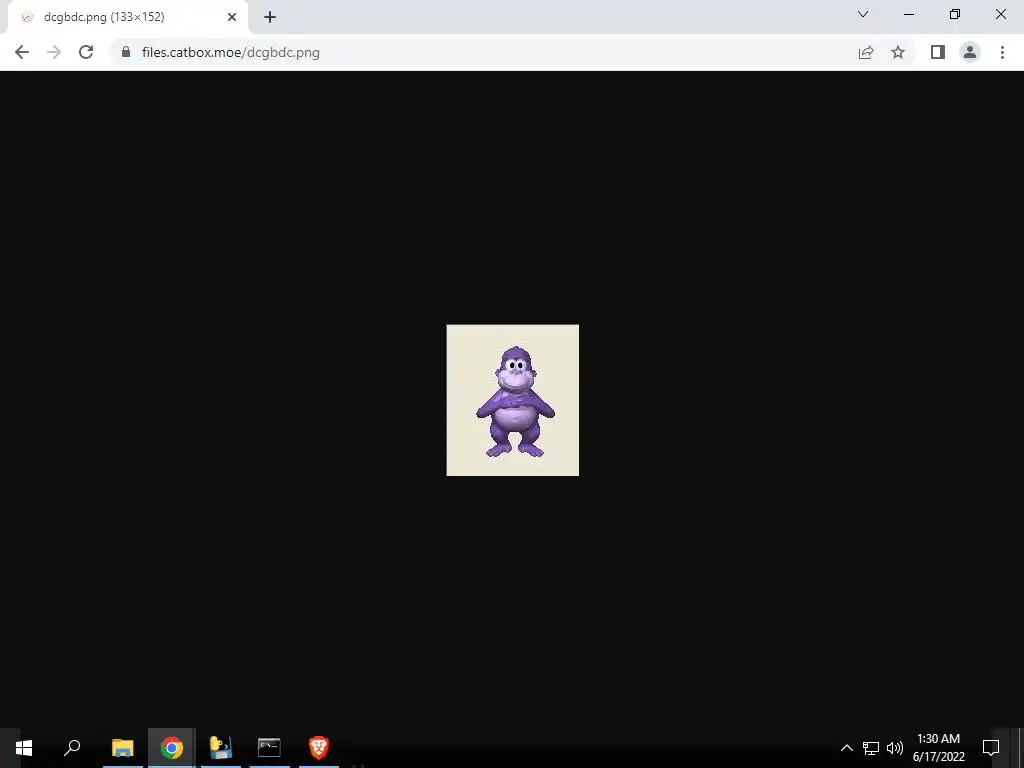The width and height of the screenshot is (1024, 768).
Task: Open the Windows Start menu
Action: pyautogui.click(x=24, y=748)
